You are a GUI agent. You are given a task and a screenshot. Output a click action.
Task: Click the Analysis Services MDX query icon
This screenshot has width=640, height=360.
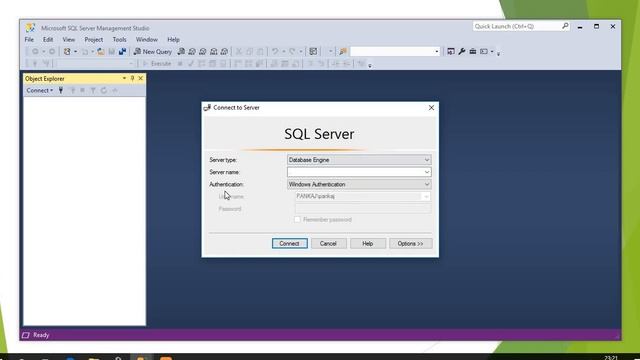coord(192,51)
